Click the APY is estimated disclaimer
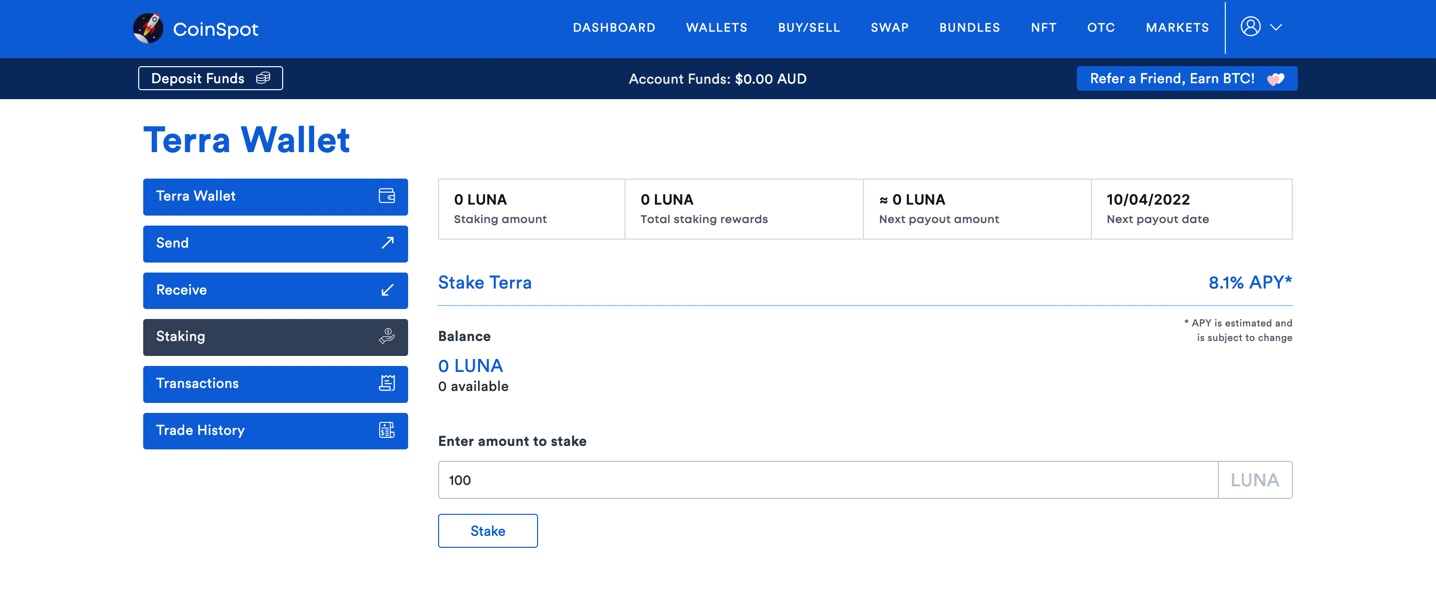Viewport: 1436px width, 604px height. click(1238, 330)
